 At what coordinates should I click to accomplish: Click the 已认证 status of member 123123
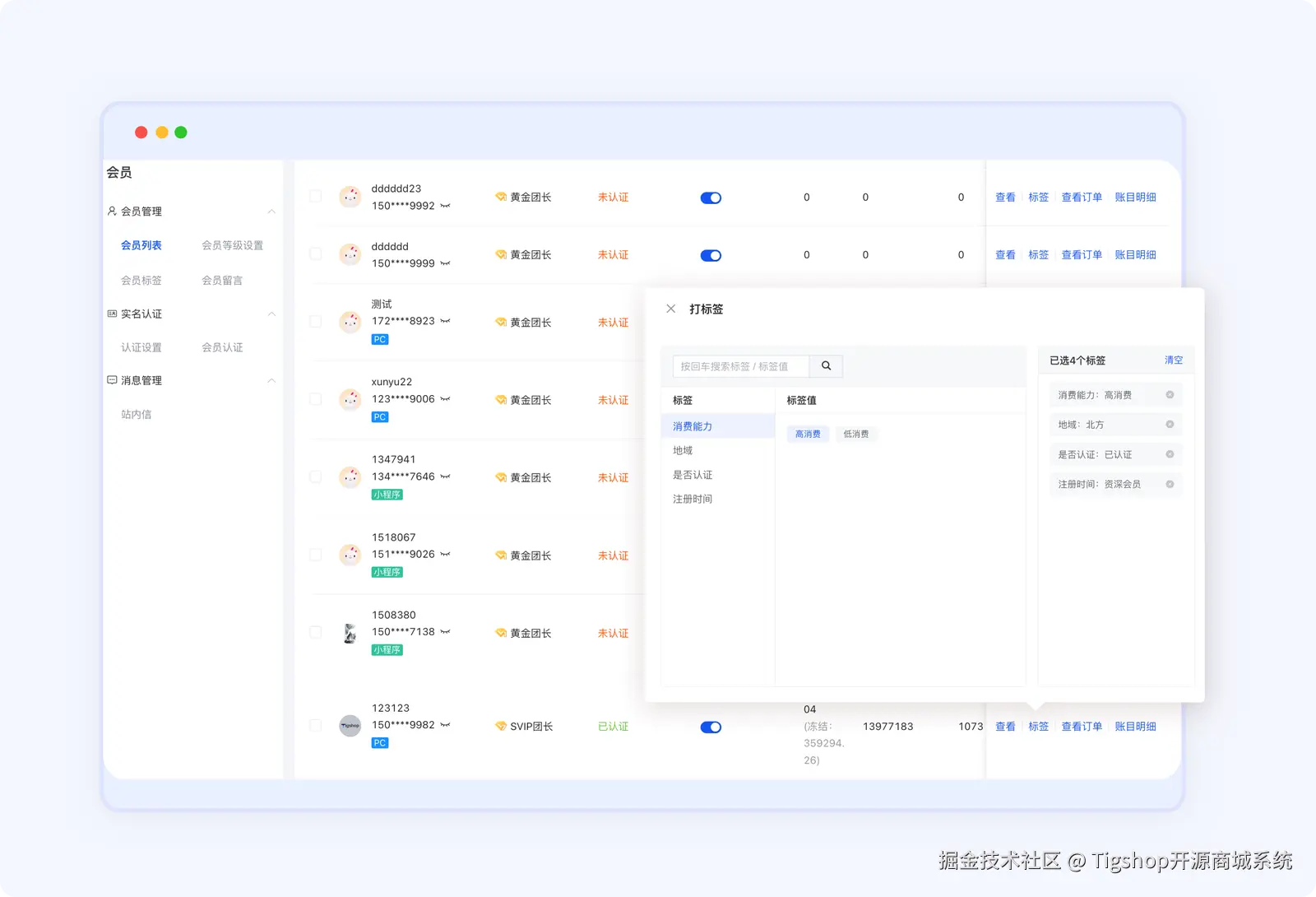(x=613, y=727)
